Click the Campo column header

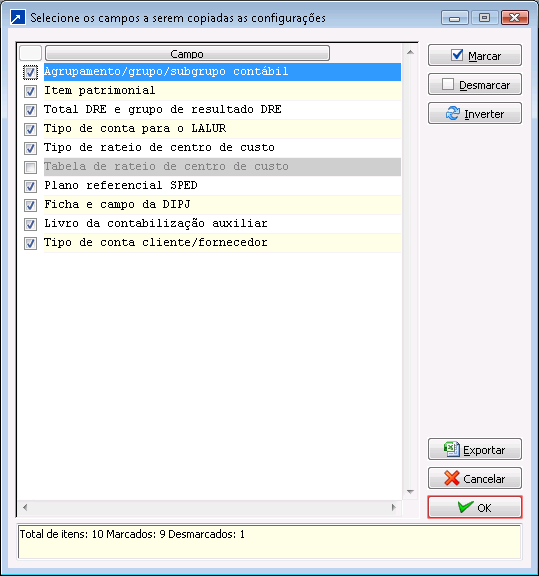187,54
